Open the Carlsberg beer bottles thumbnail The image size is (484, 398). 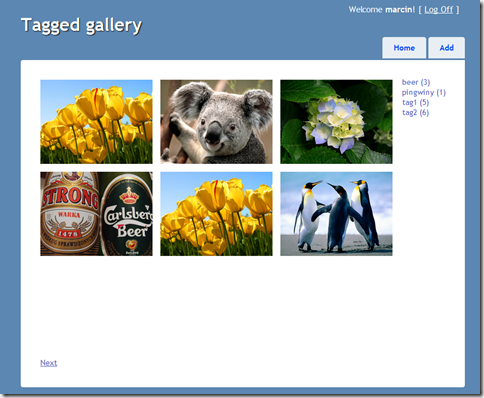(x=96, y=214)
